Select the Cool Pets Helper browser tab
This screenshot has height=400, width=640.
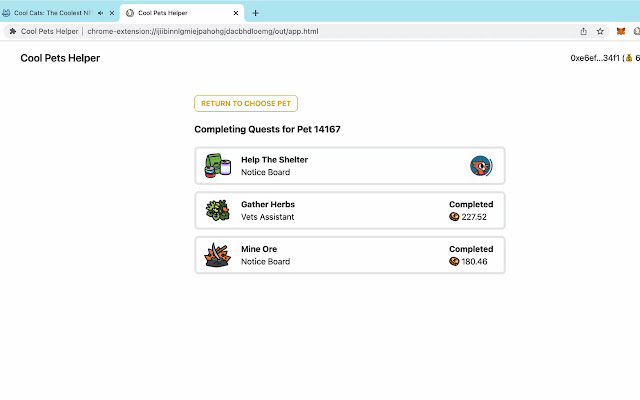(x=182, y=13)
